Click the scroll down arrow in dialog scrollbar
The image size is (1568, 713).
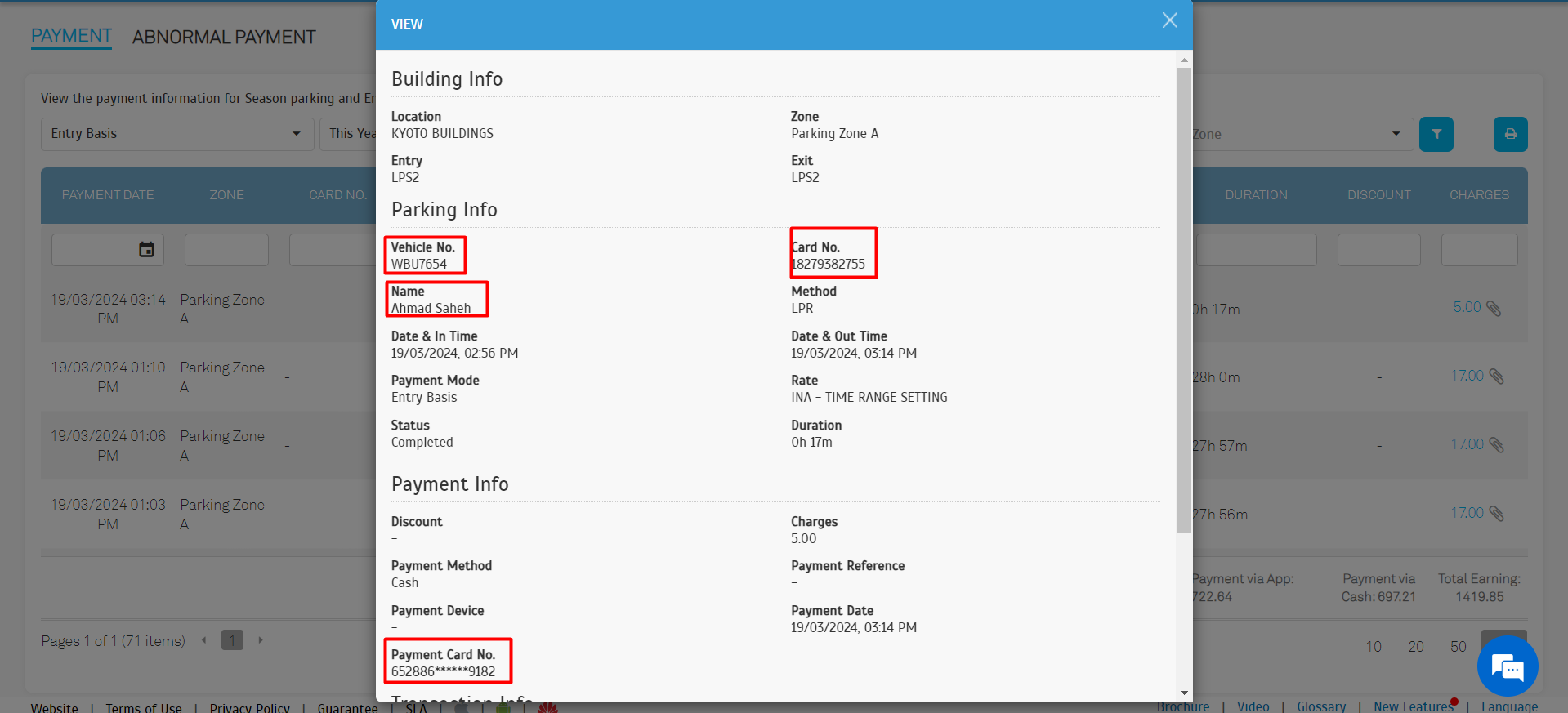click(x=1184, y=693)
